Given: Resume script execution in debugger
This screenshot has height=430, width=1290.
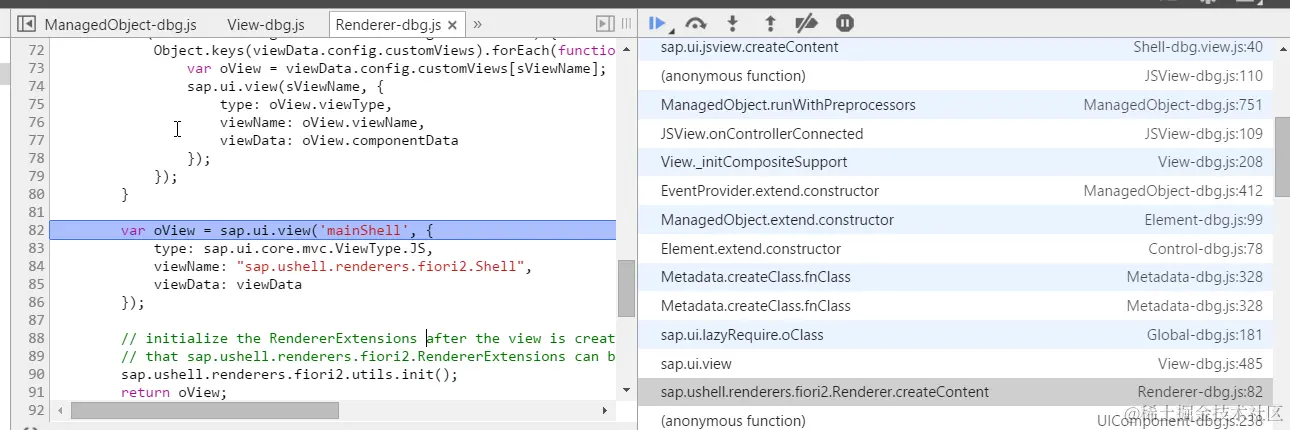Looking at the screenshot, I should coord(658,22).
